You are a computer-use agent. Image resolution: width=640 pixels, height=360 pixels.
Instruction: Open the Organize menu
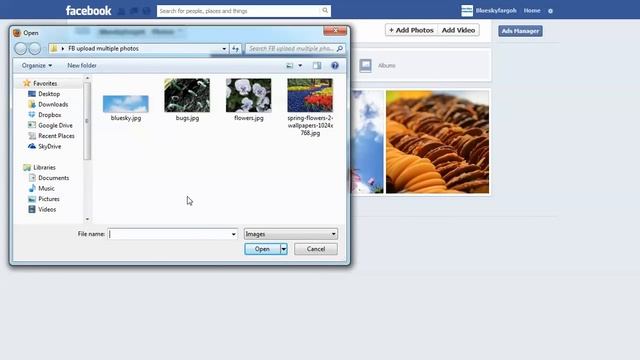[37, 65]
